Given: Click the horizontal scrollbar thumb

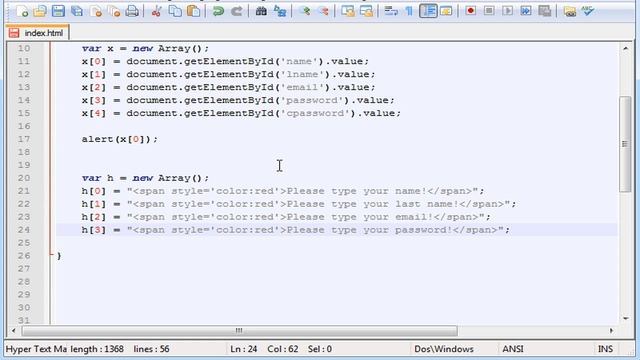Looking at the screenshot, I should (x=239, y=330).
